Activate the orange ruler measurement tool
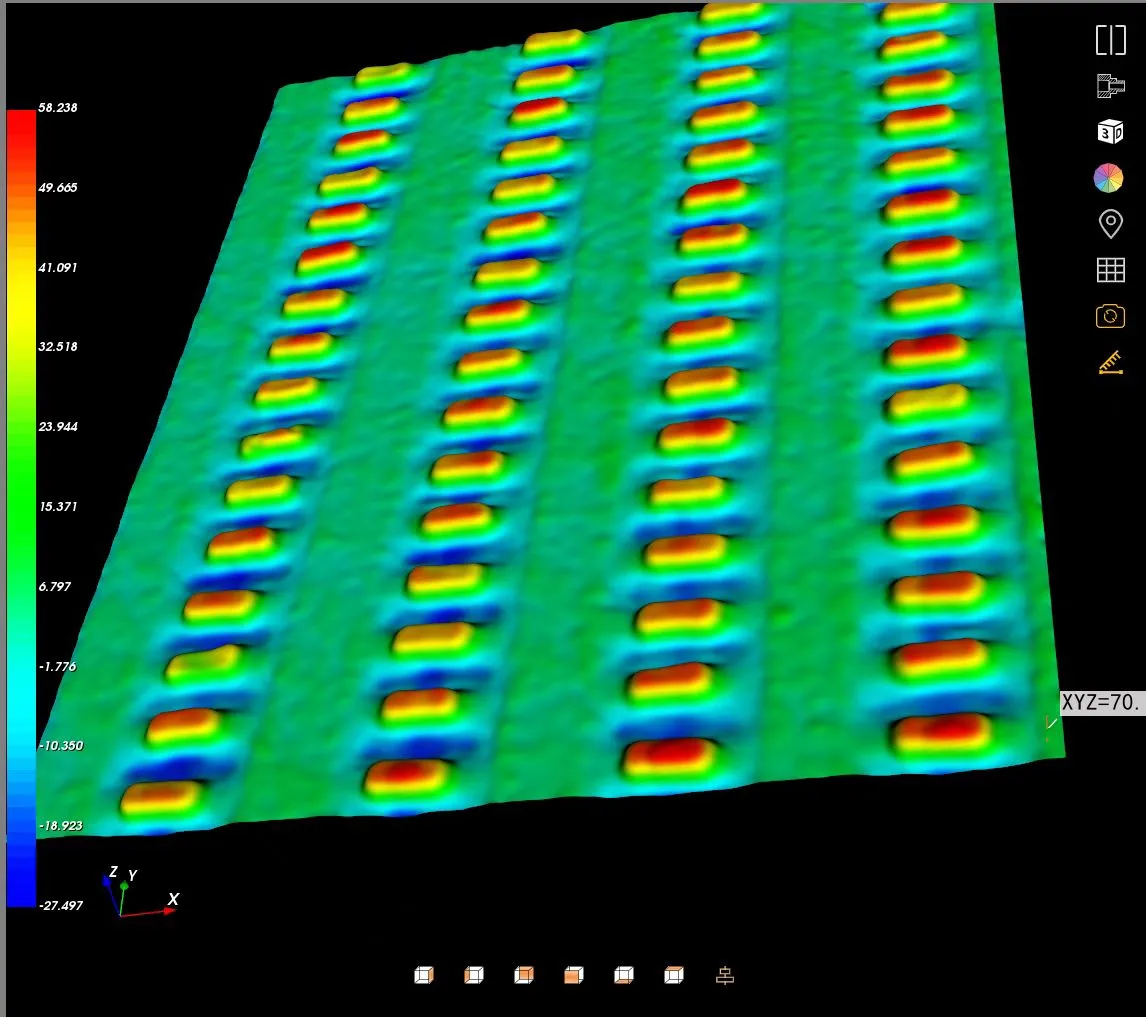This screenshot has width=1146, height=1017. tap(1110, 362)
